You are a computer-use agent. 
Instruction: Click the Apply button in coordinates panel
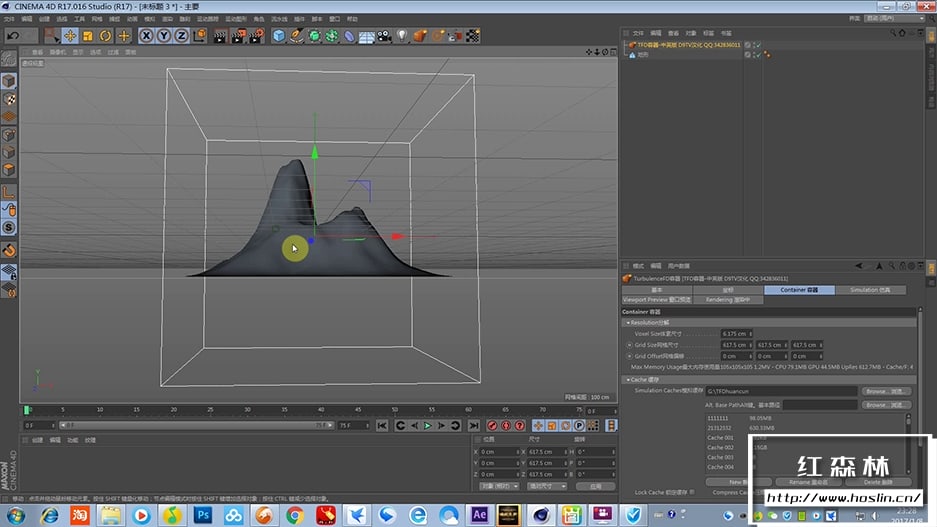596,486
